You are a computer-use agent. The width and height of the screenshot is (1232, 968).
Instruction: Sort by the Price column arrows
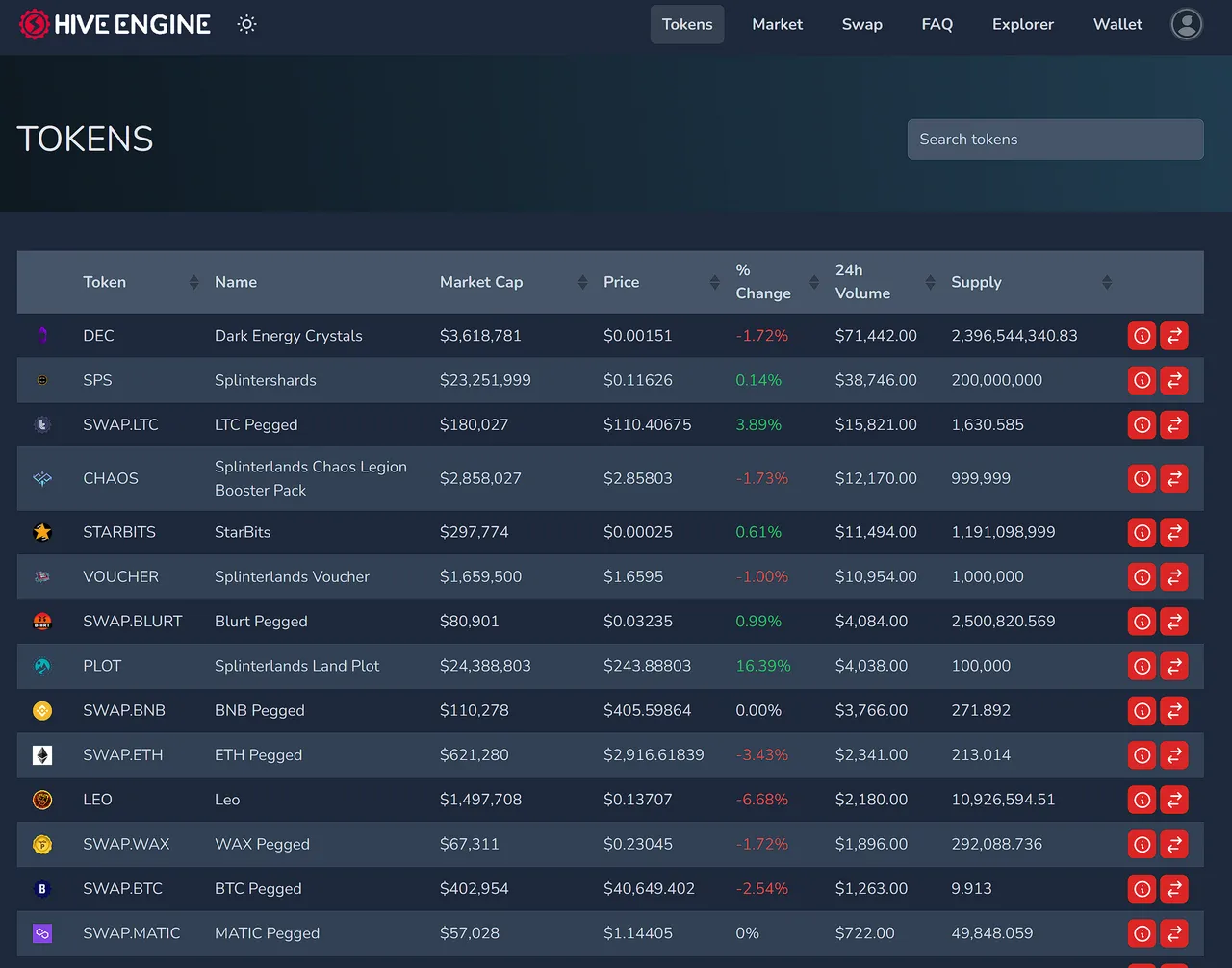click(x=714, y=282)
